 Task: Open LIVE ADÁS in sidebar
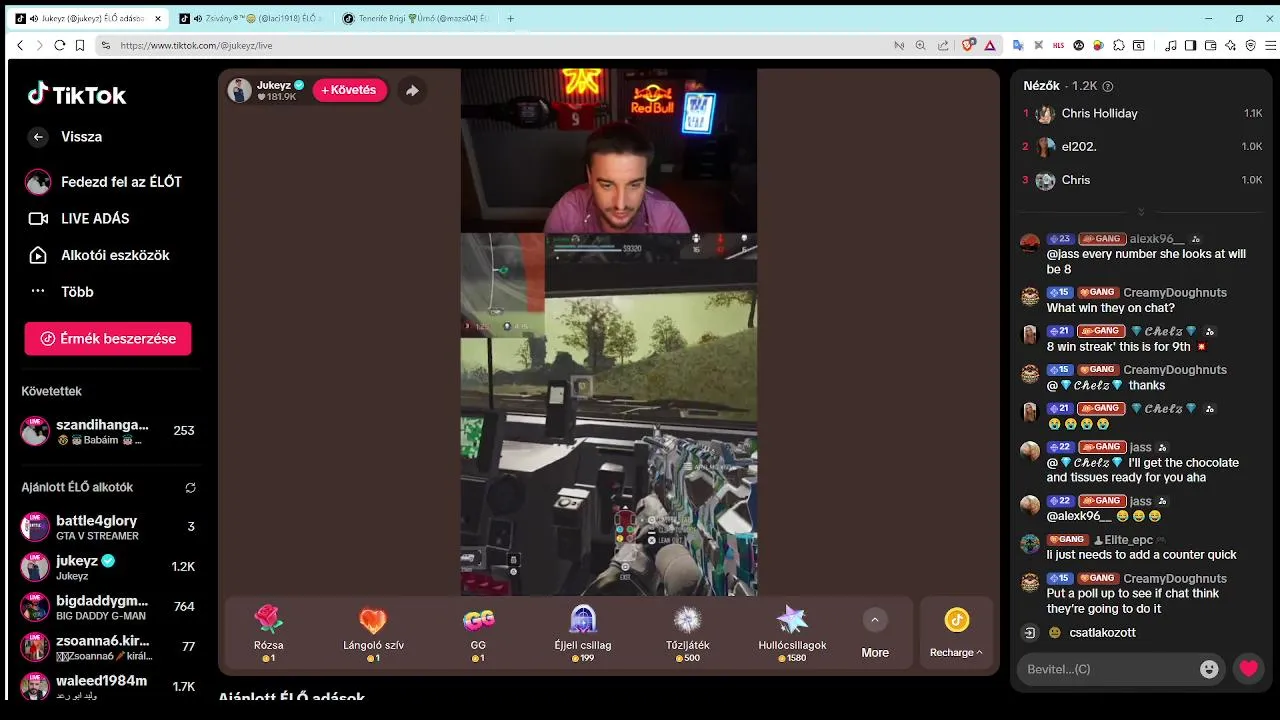[78, 219]
